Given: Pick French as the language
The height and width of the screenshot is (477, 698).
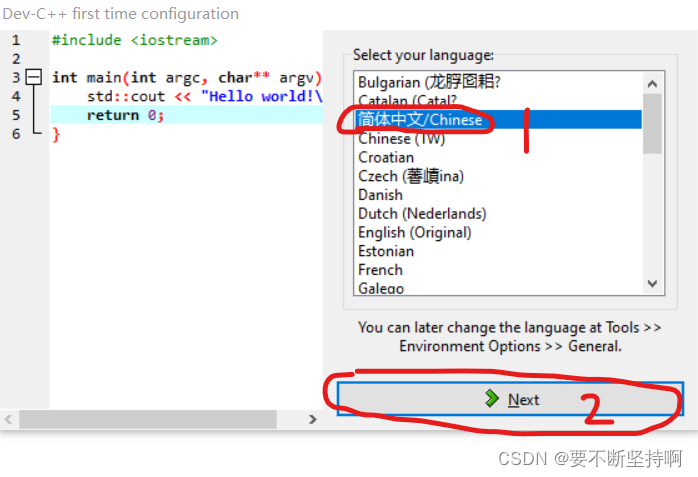Looking at the screenshot, I should tap(380, 270).
